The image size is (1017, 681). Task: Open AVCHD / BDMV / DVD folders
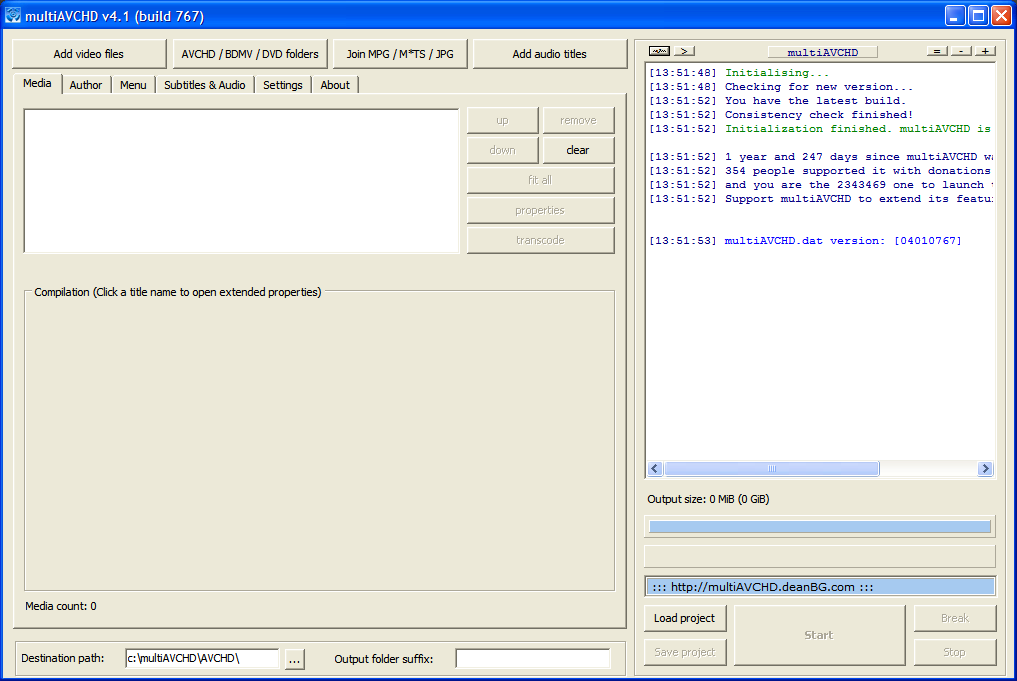250,54
